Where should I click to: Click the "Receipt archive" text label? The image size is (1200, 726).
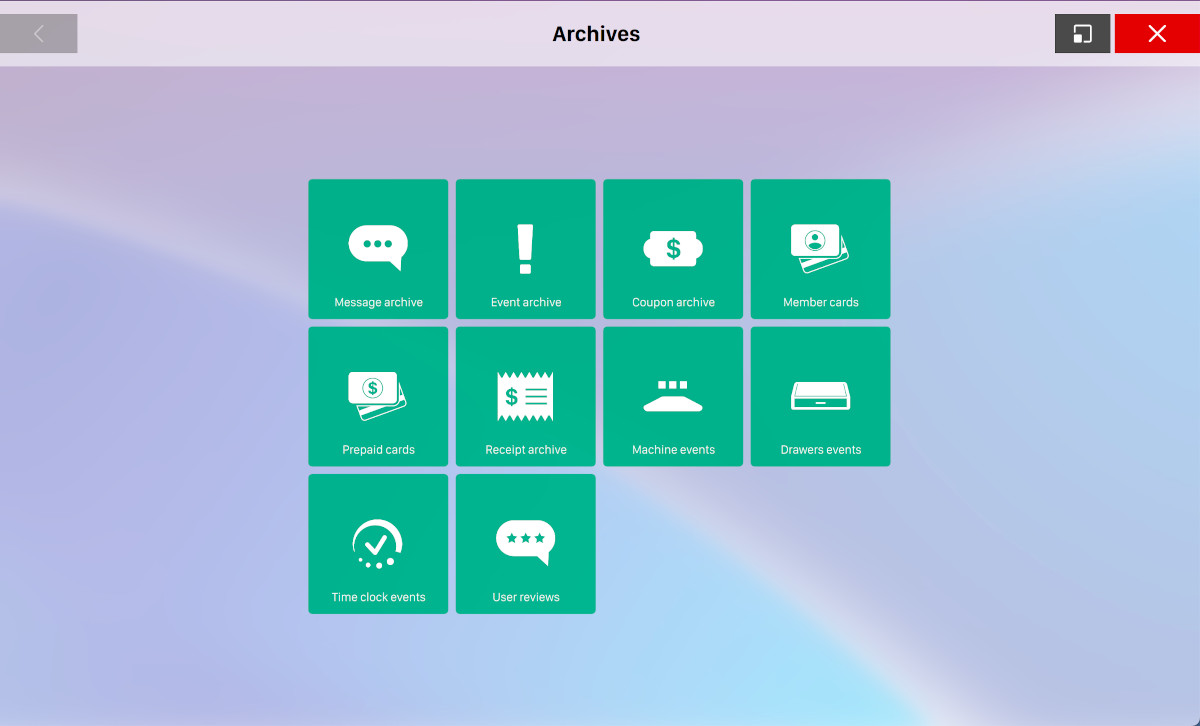(x=525, y=450)
